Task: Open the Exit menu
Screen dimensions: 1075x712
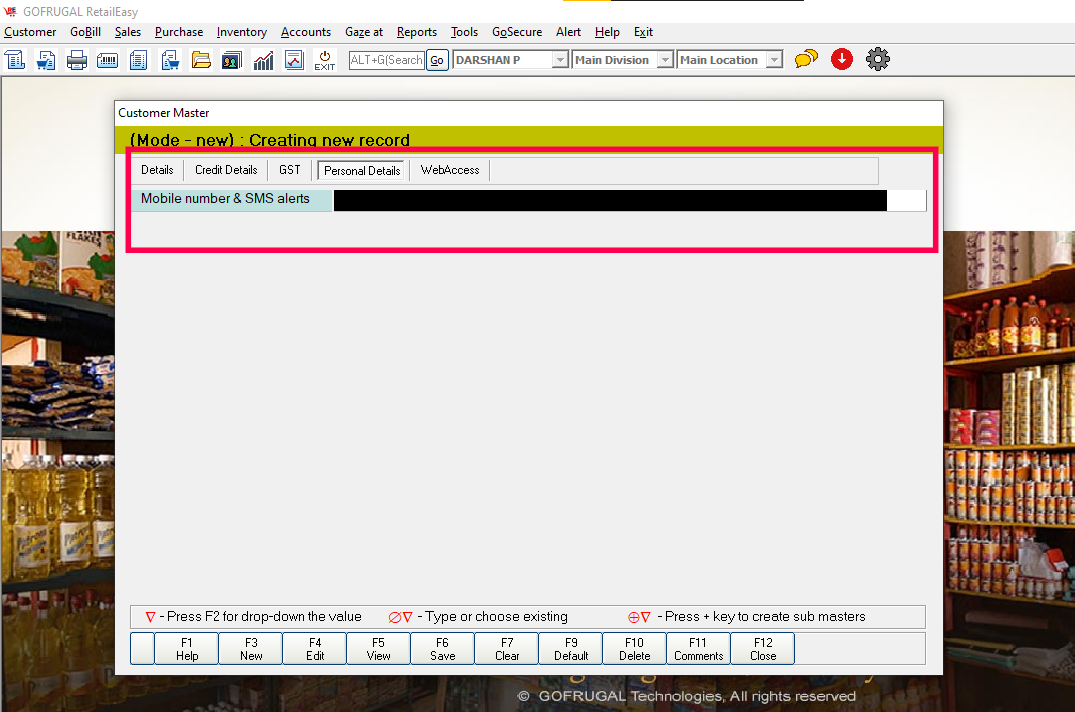Action: (x=643, y=32)
